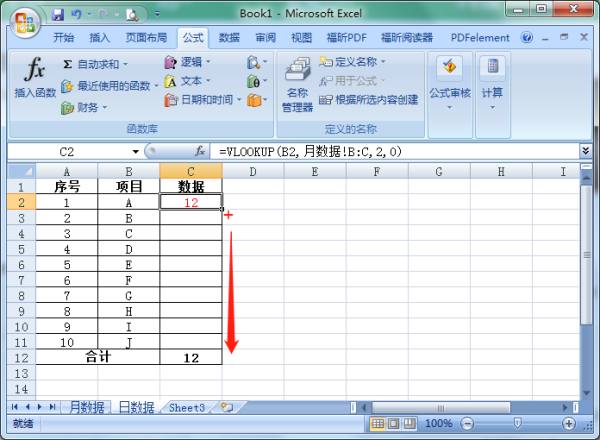
Task: Open the View (视图) ribbon tab
Action: [302, 37]
